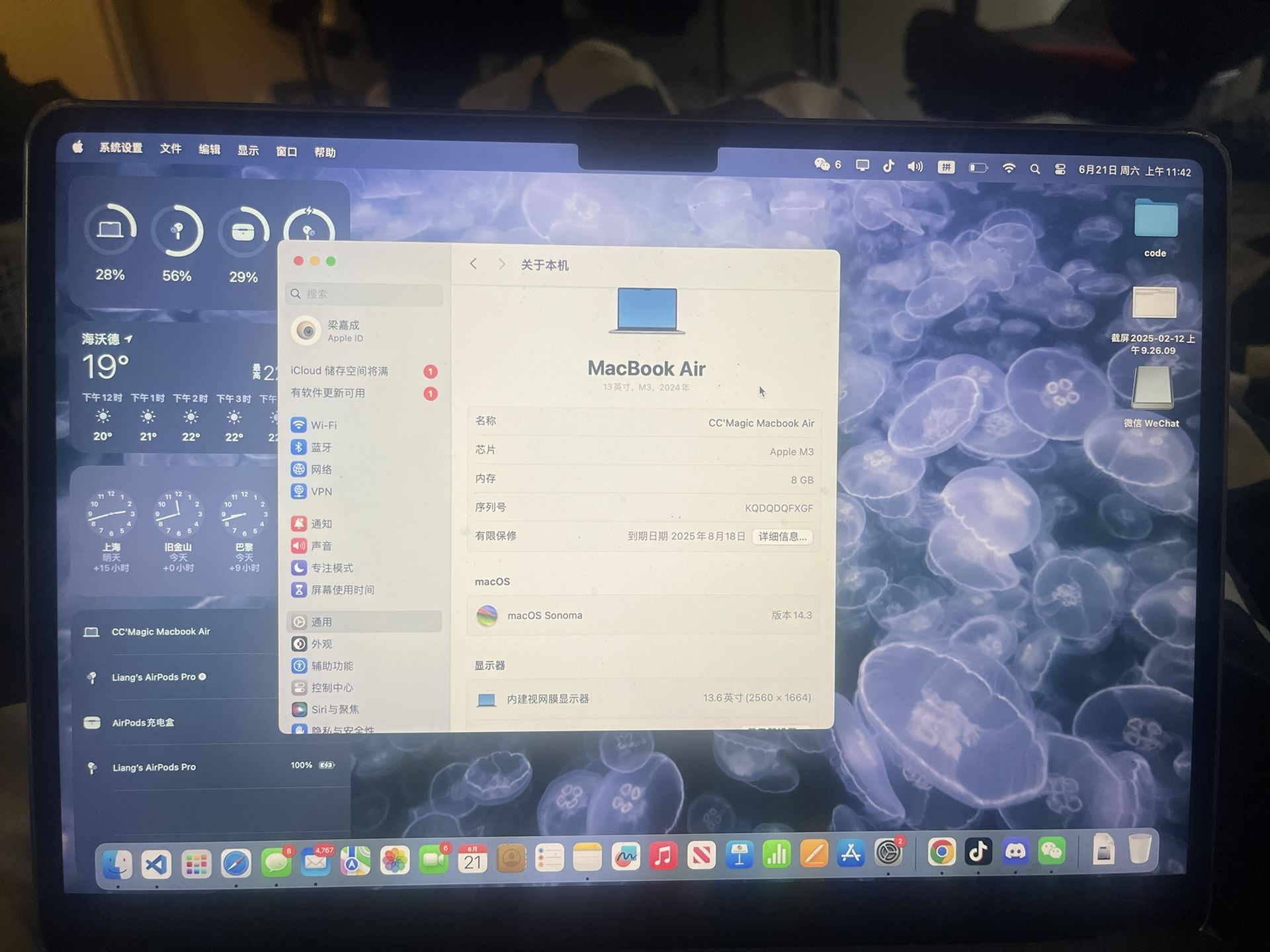Open Numbers from the Dock

tap(777, 855)
